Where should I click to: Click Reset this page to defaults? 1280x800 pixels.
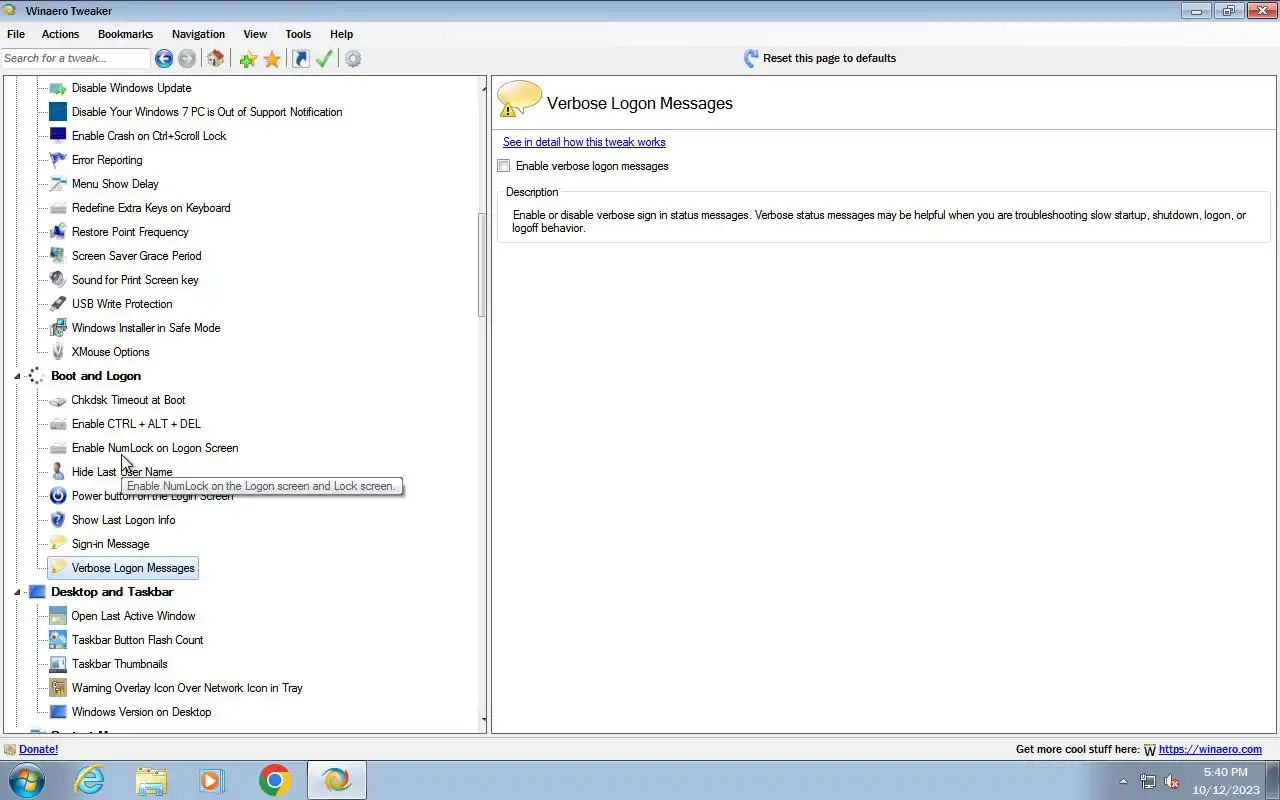[819, 58]
